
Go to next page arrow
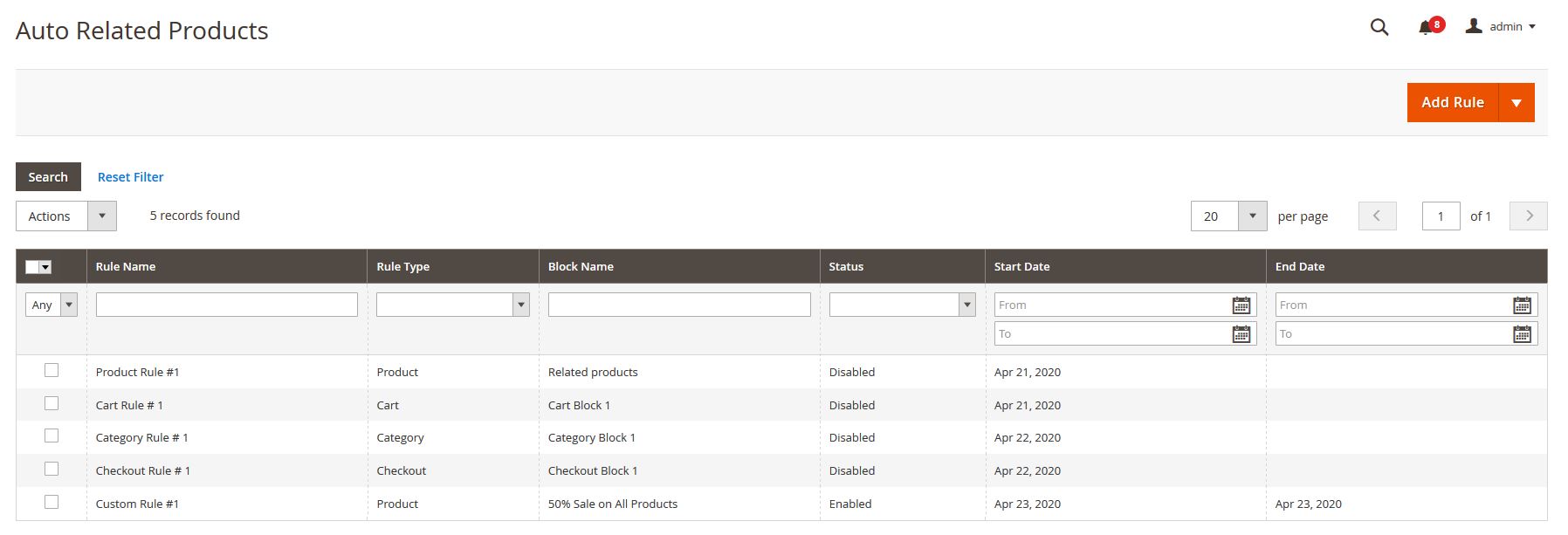[x=1529, y=216]
